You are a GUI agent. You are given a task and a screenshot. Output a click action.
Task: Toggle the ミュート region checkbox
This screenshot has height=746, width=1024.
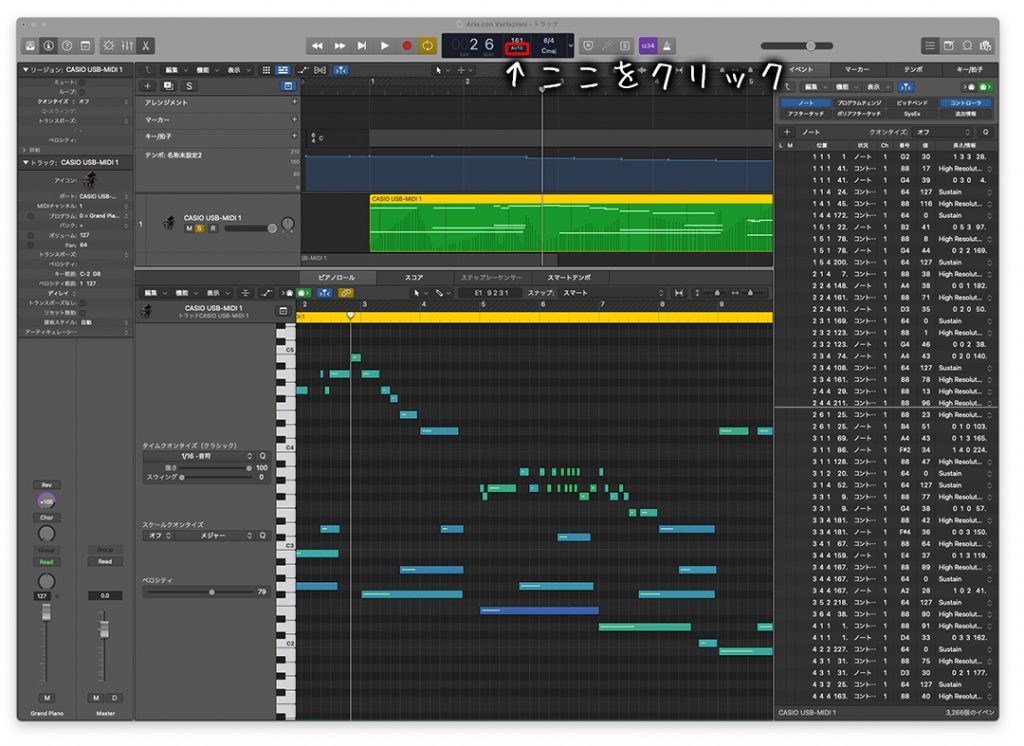click(82, 82)
